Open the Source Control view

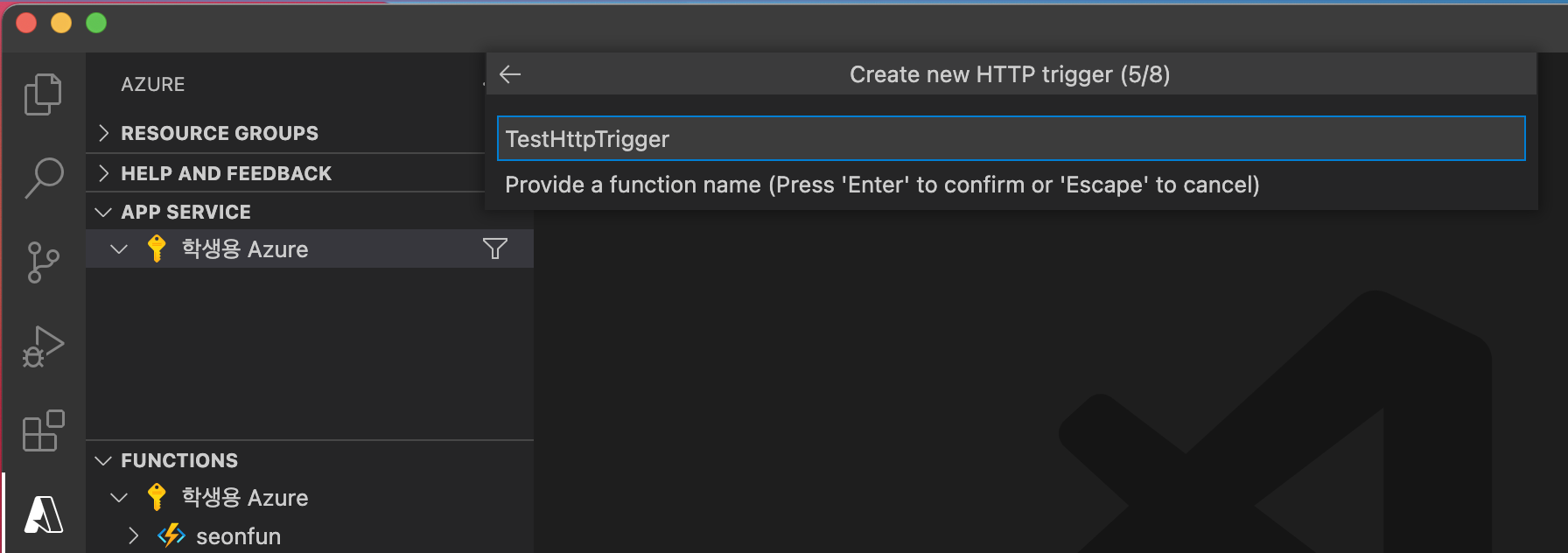[43, 262]
